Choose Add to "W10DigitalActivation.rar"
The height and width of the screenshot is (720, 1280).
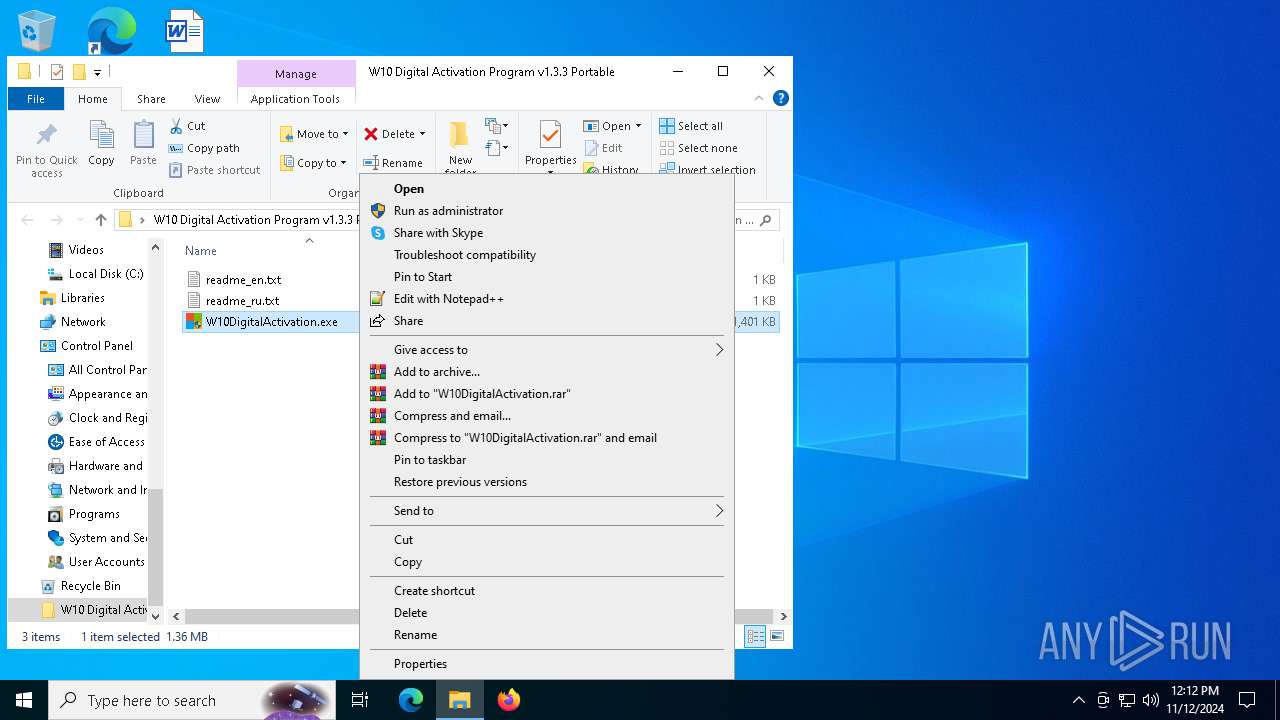point(546,394)
